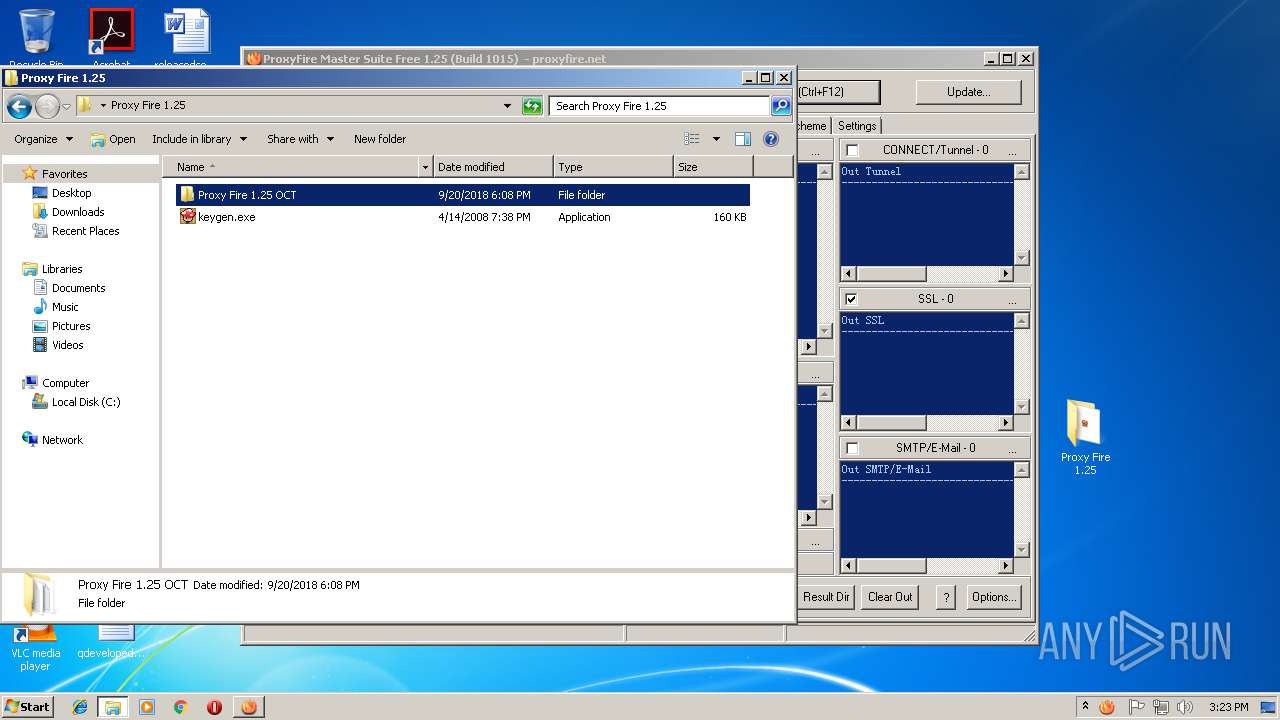Click Windows Explorer taskbar icon
The image size is (1280, 720).
tap(113, 707)
